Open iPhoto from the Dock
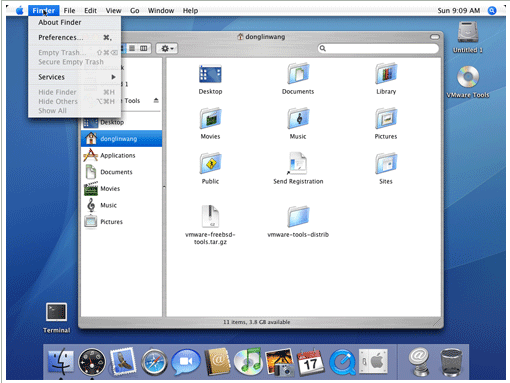Screen dimensions: 510x383 coord(279,362)
